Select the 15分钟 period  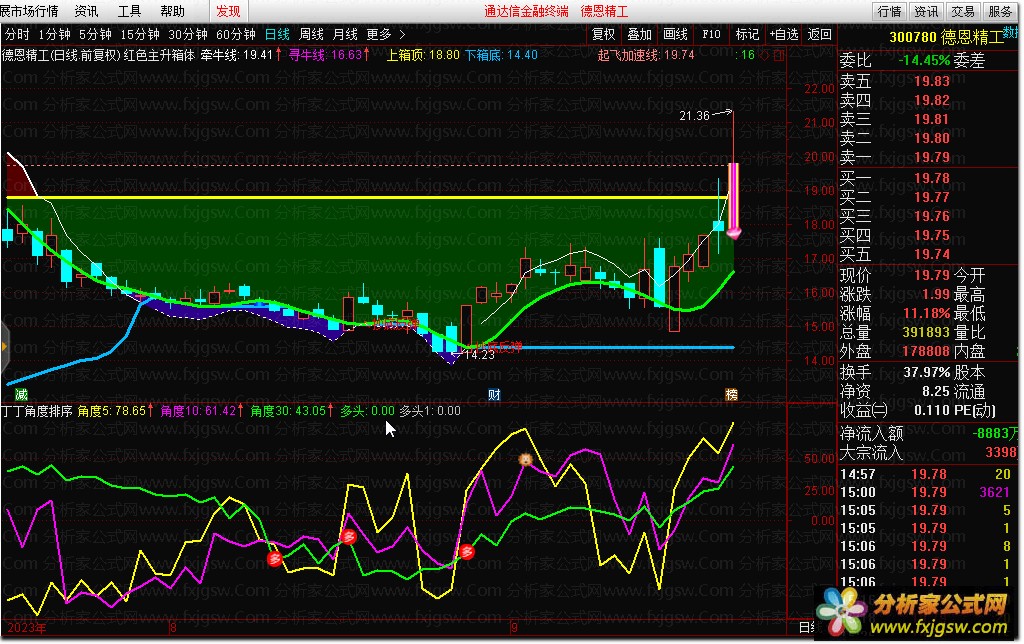click(x=140, y=35)
